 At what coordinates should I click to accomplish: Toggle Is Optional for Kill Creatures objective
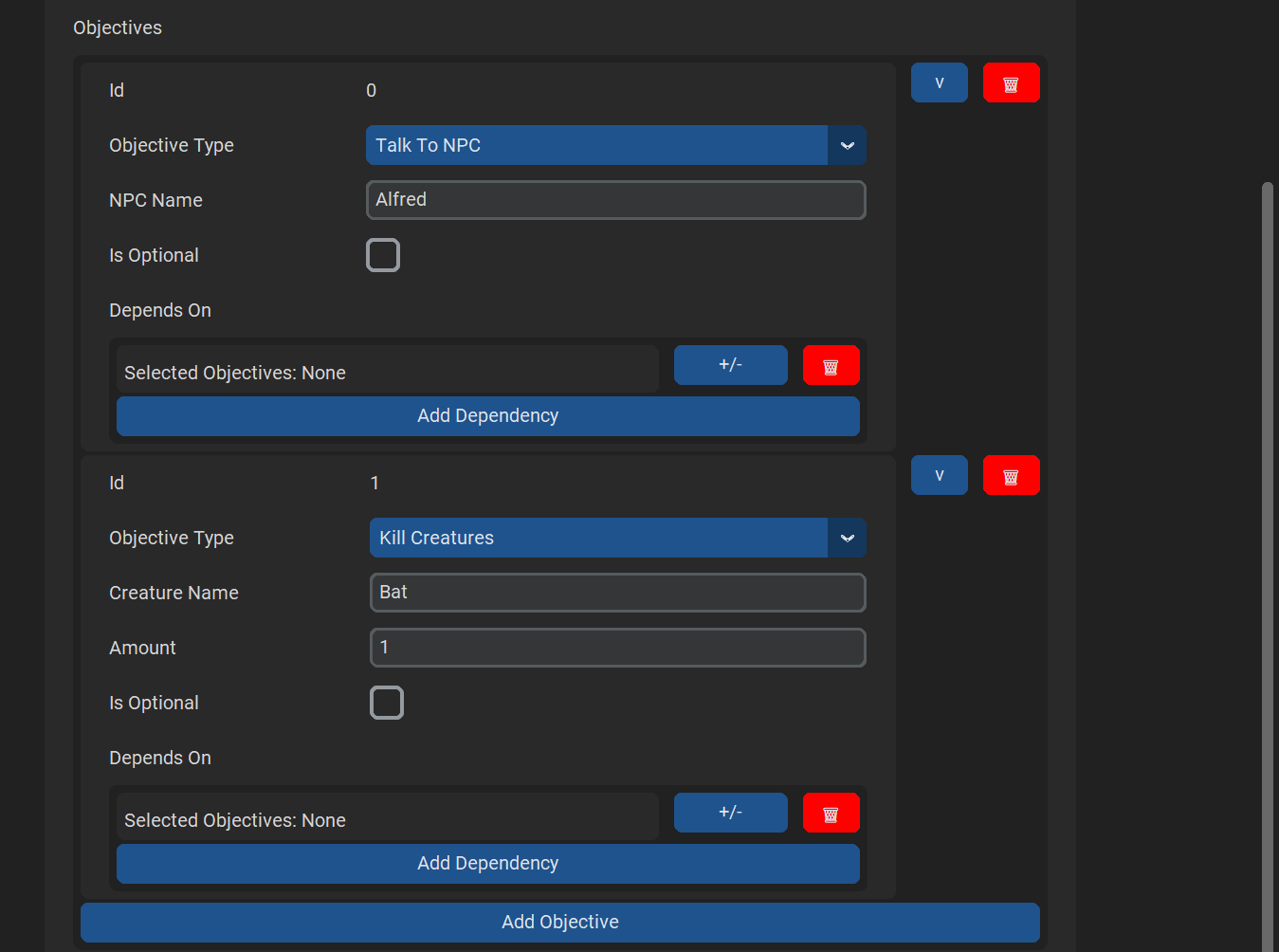point(387,703)
